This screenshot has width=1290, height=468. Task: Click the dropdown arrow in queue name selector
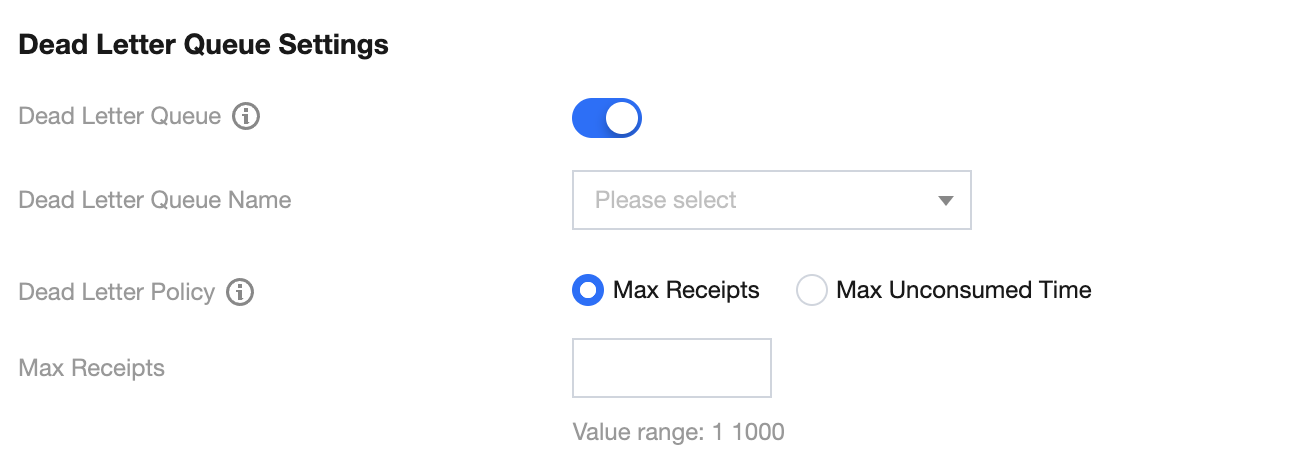click(x=945, y=201)
